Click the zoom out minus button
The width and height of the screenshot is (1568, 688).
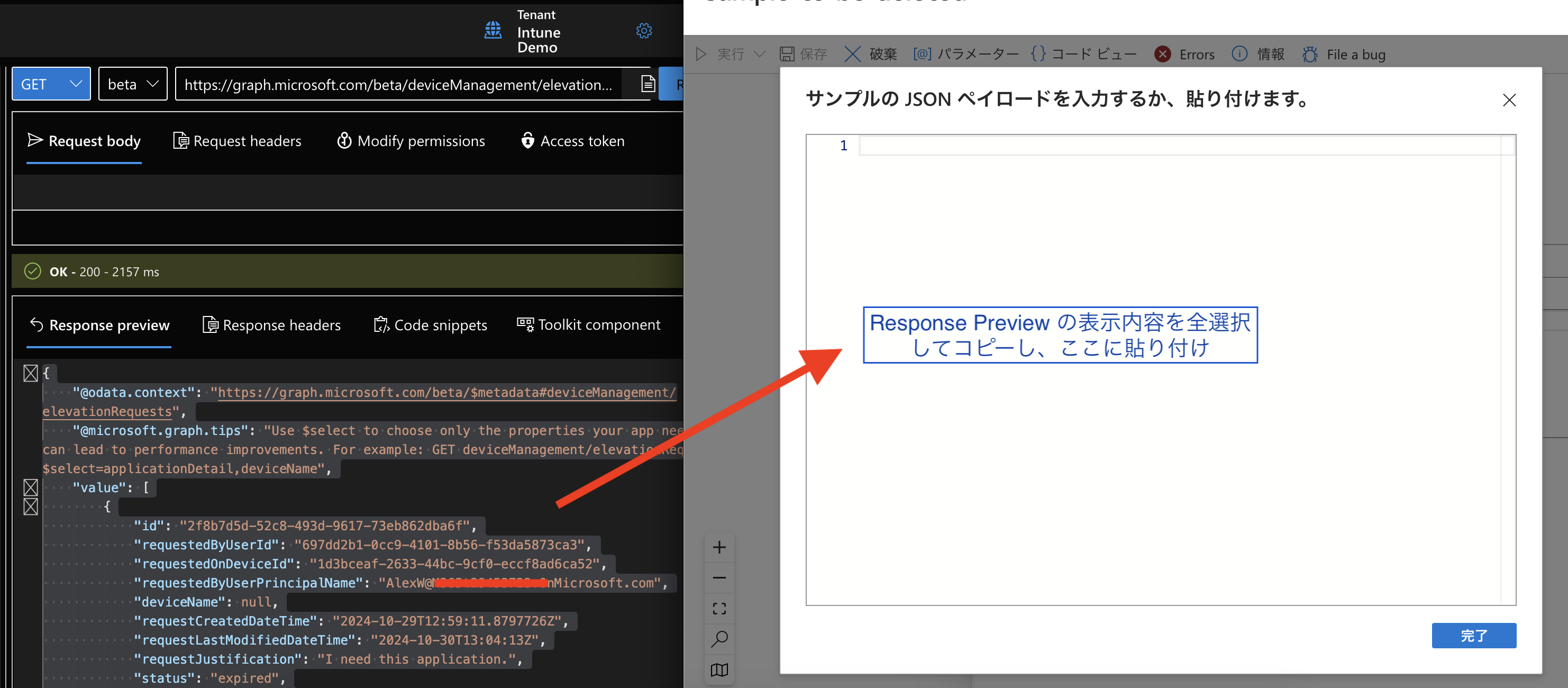[x=719, y=578]
